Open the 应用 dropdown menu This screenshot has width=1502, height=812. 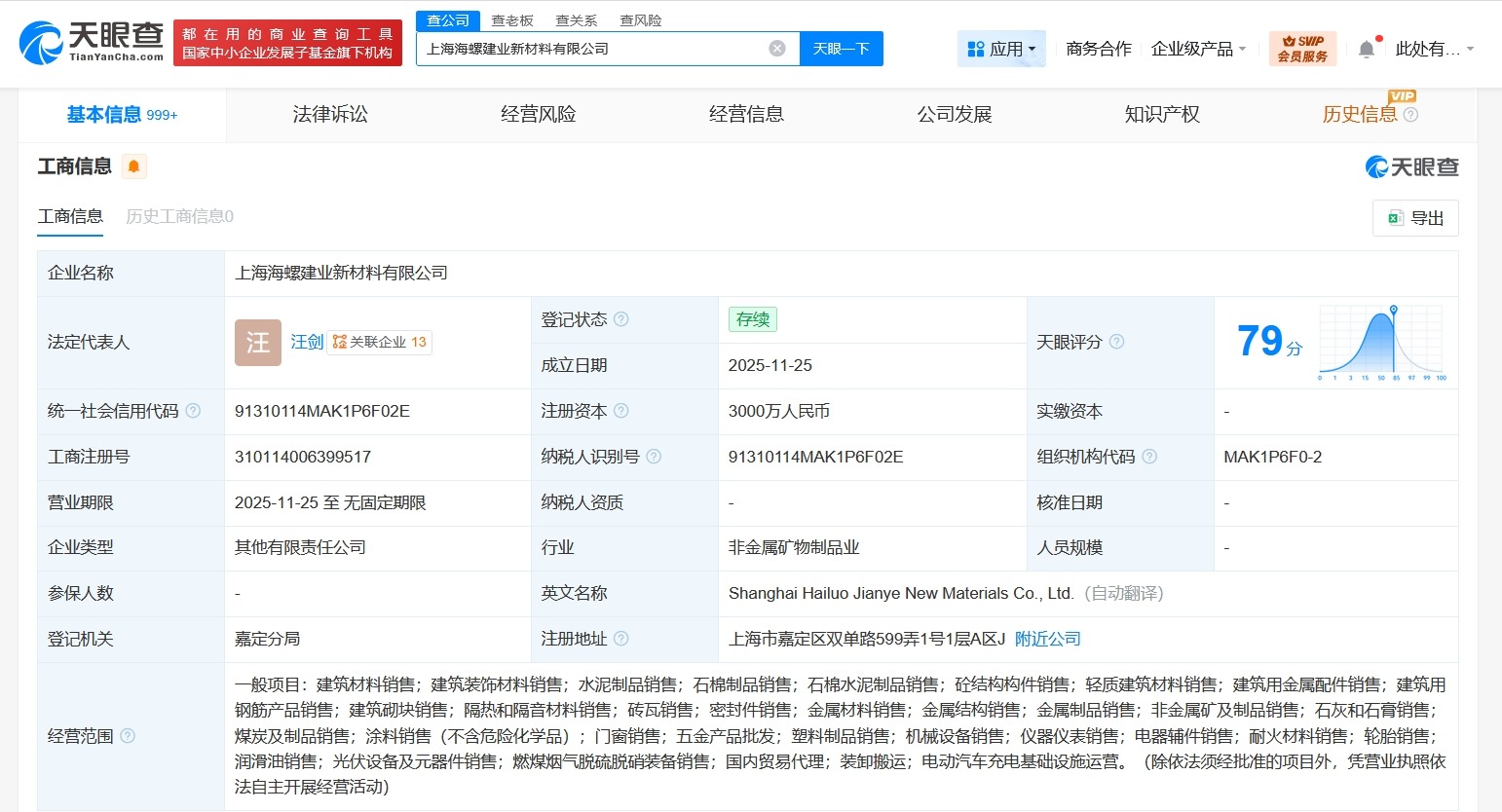click(x=1001, y=48)
